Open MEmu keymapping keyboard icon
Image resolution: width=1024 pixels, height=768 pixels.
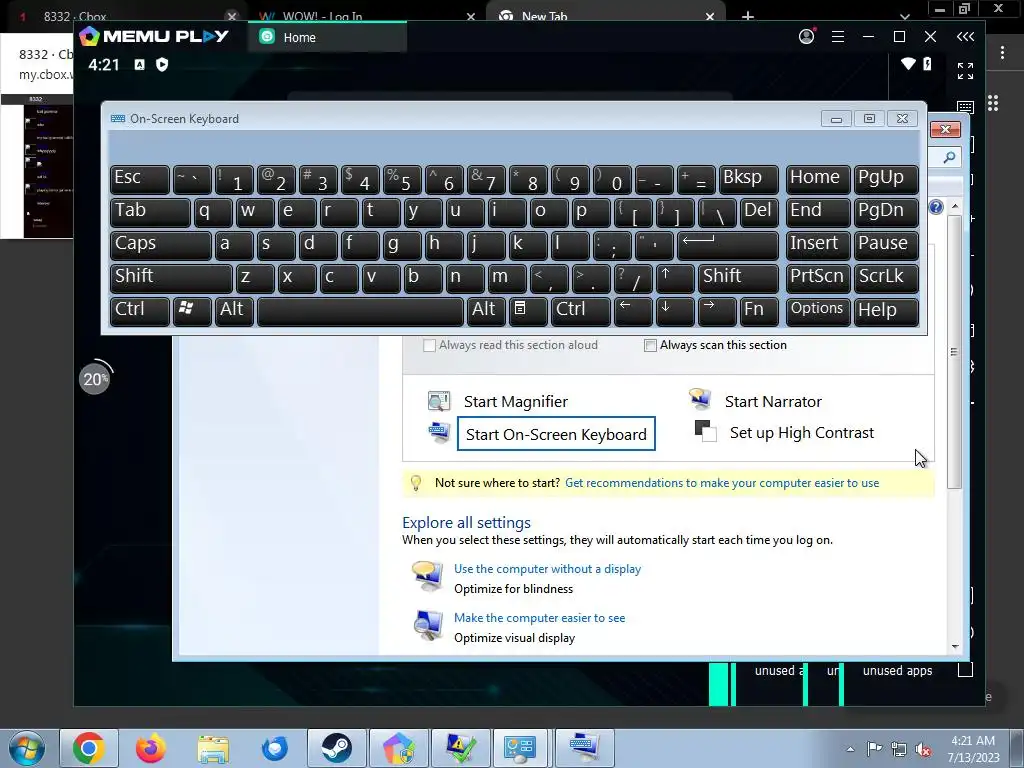click(965, 107)
